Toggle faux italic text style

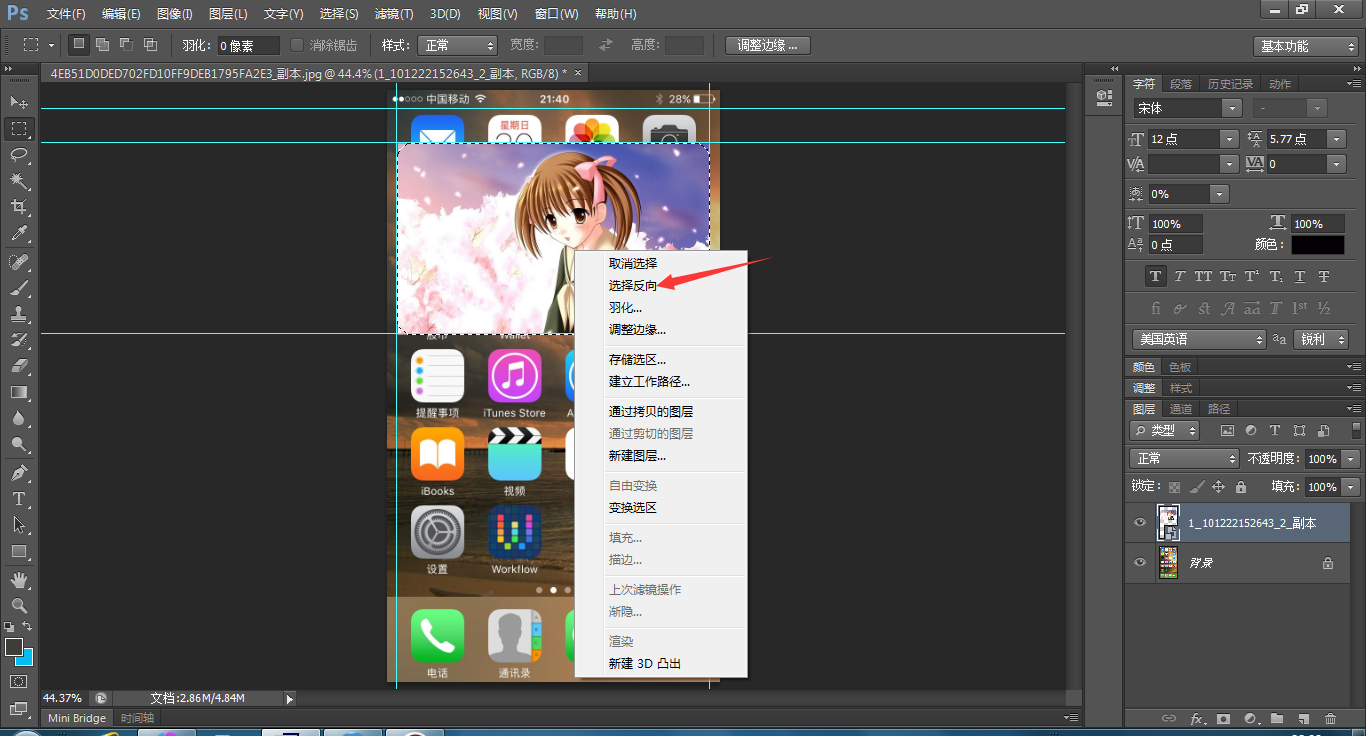coord(1180,277)
